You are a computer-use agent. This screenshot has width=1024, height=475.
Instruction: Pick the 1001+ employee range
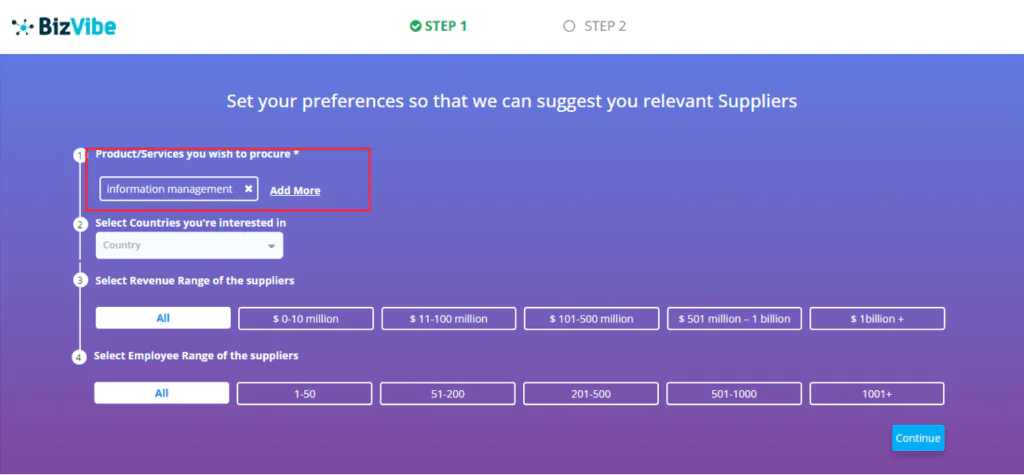pyautogui.click(x=876, y=394)
